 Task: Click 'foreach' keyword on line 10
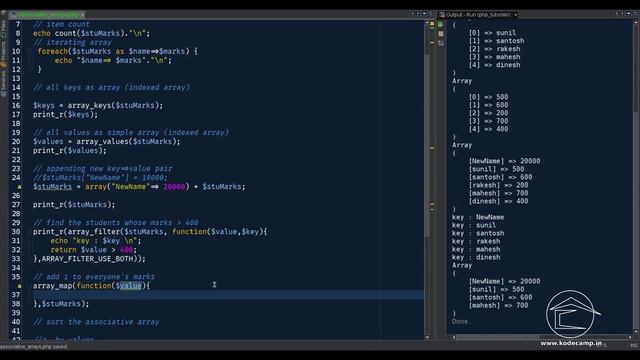53,51
